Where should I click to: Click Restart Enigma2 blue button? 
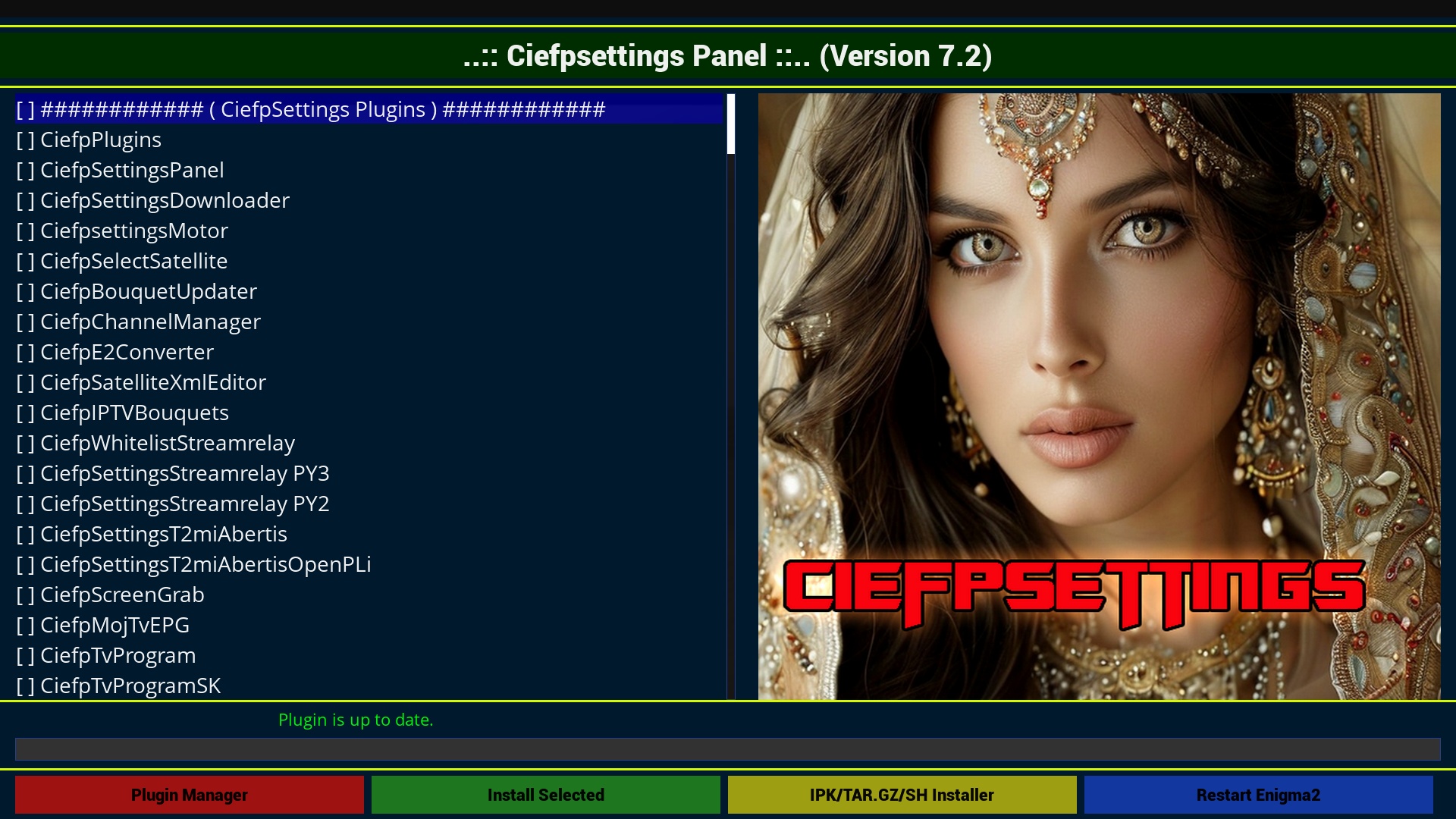coord(1259,795)
